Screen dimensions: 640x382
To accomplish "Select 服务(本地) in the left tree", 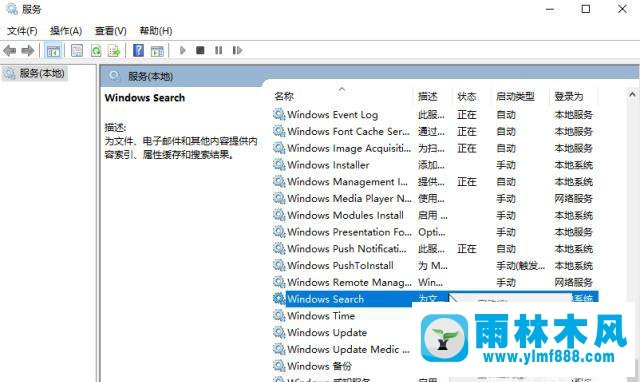I will [x=34, y=73].
